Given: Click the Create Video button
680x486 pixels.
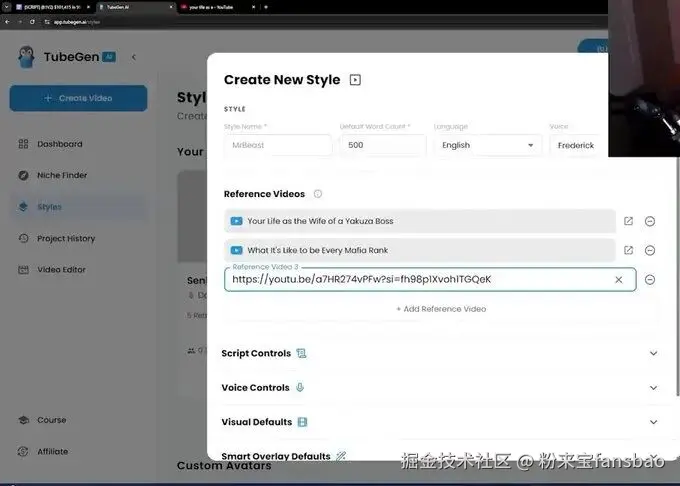Looking at the screenshot, I should click(x=78, y=98).
